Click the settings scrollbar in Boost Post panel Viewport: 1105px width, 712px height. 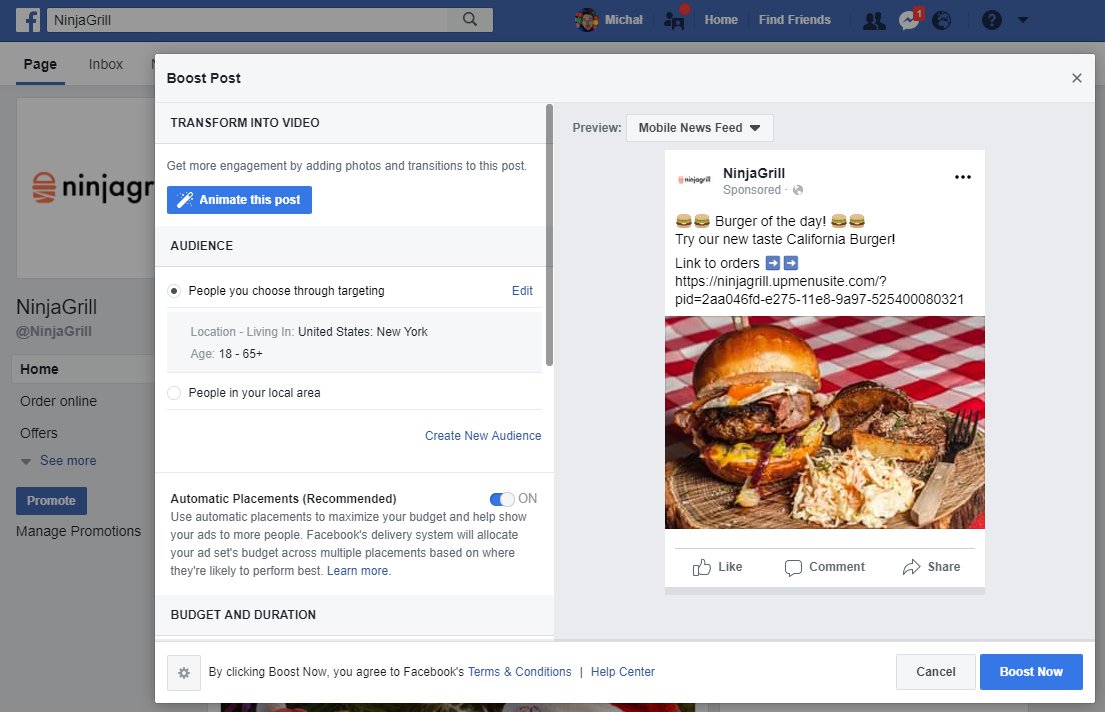click(x=549, y=235)
